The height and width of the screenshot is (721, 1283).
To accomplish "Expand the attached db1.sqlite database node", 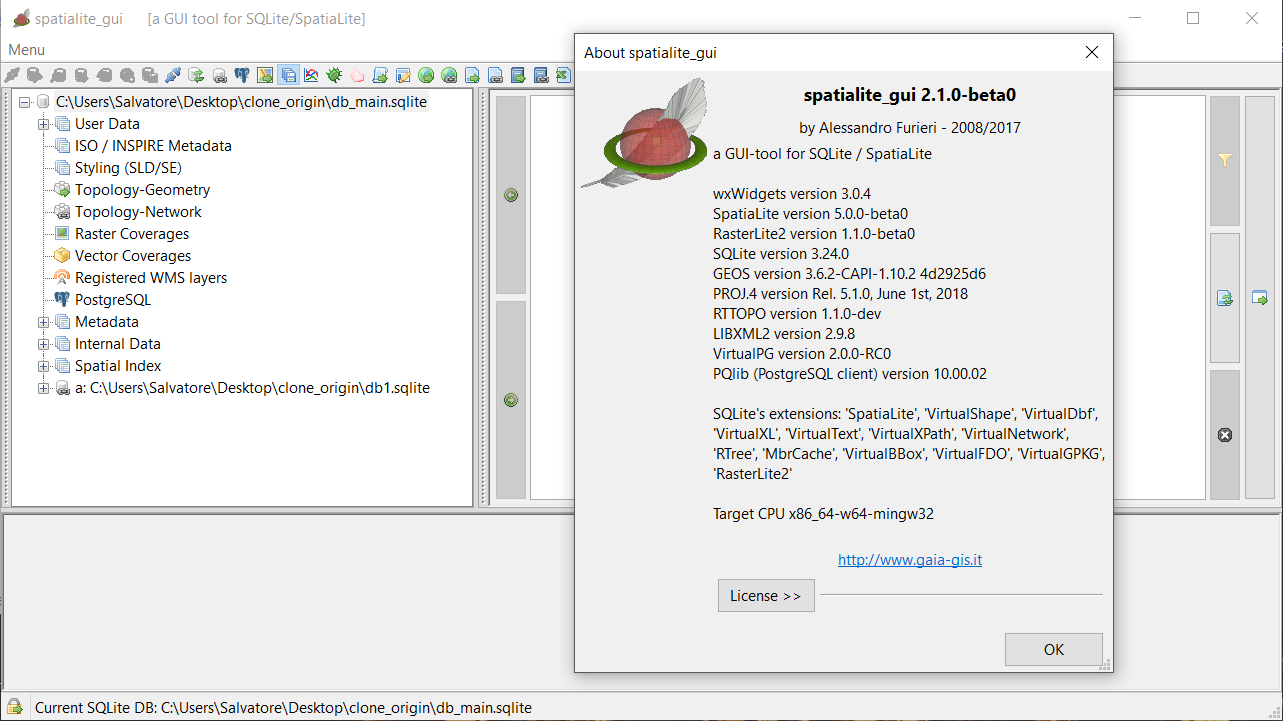I will pyautogui.click(x=44, y=388).
